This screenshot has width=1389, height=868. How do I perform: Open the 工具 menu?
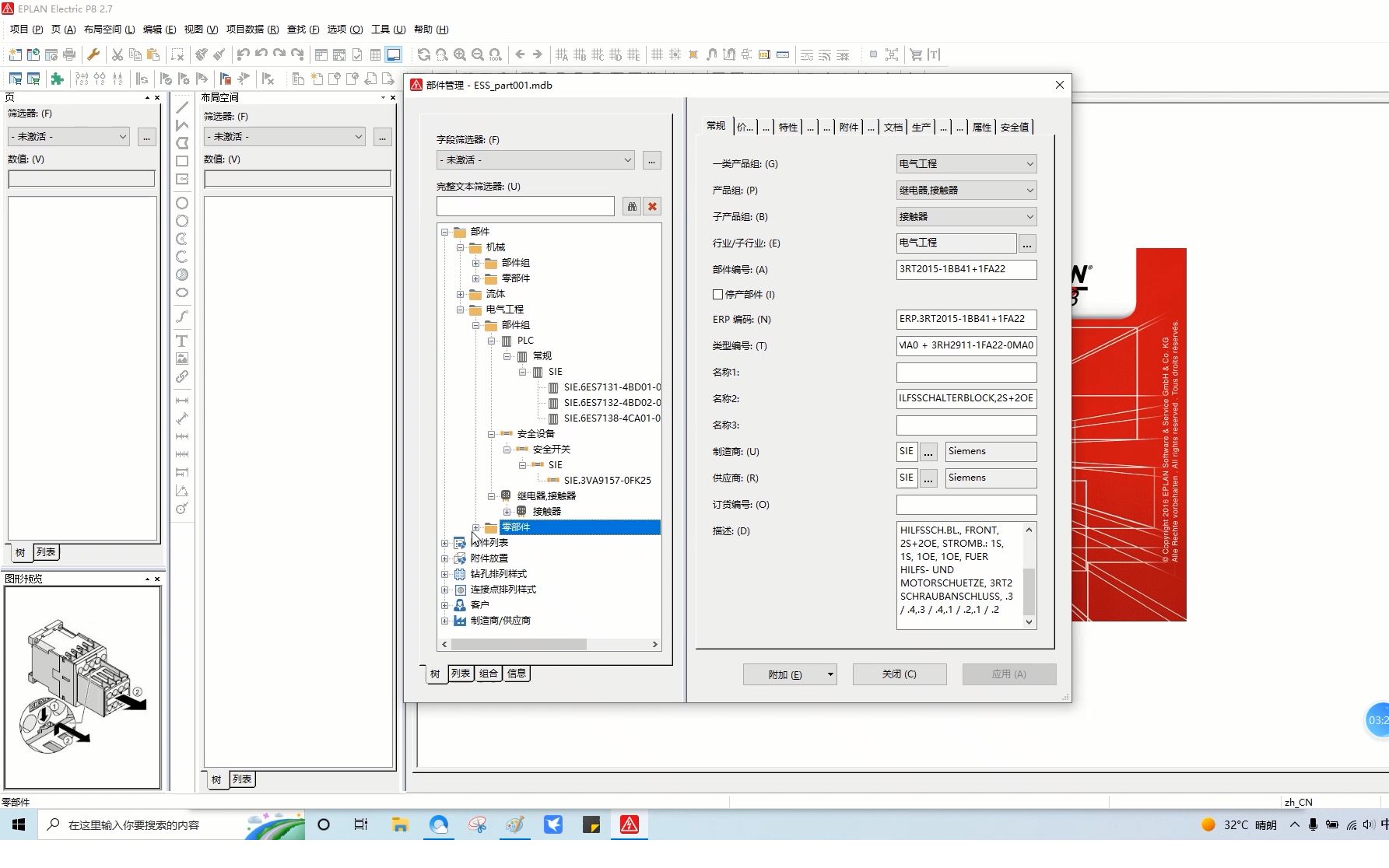click(x=388, y=30)
